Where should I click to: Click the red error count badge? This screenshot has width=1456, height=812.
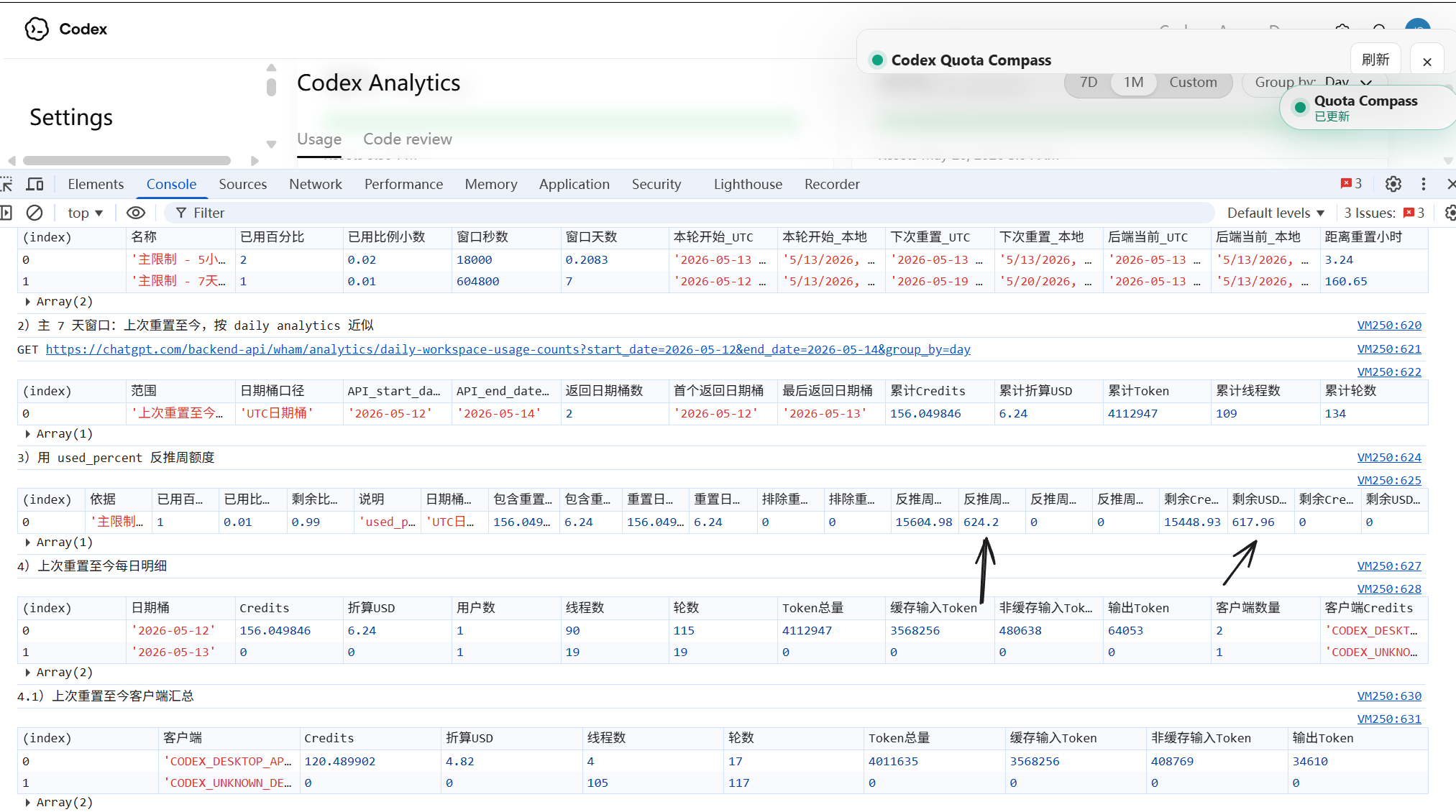pyautogui.click(x=1351, y=184)
